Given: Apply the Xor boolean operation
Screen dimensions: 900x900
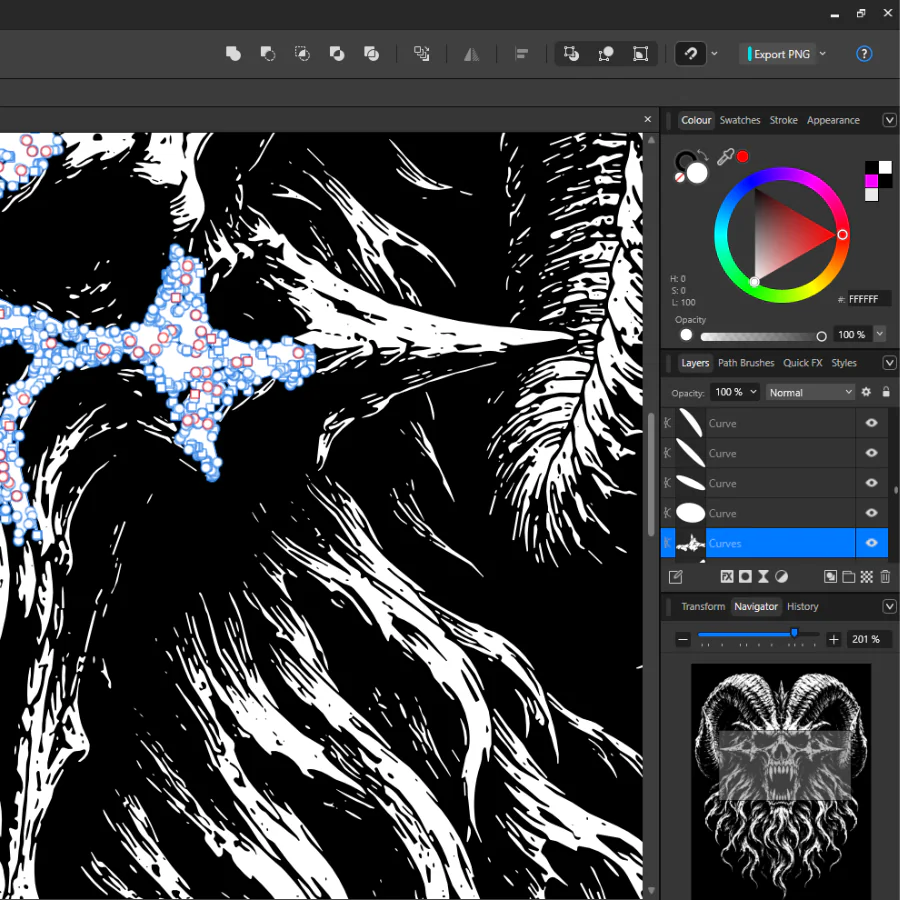Looking at the screenshot, I should tap(337, 54).
